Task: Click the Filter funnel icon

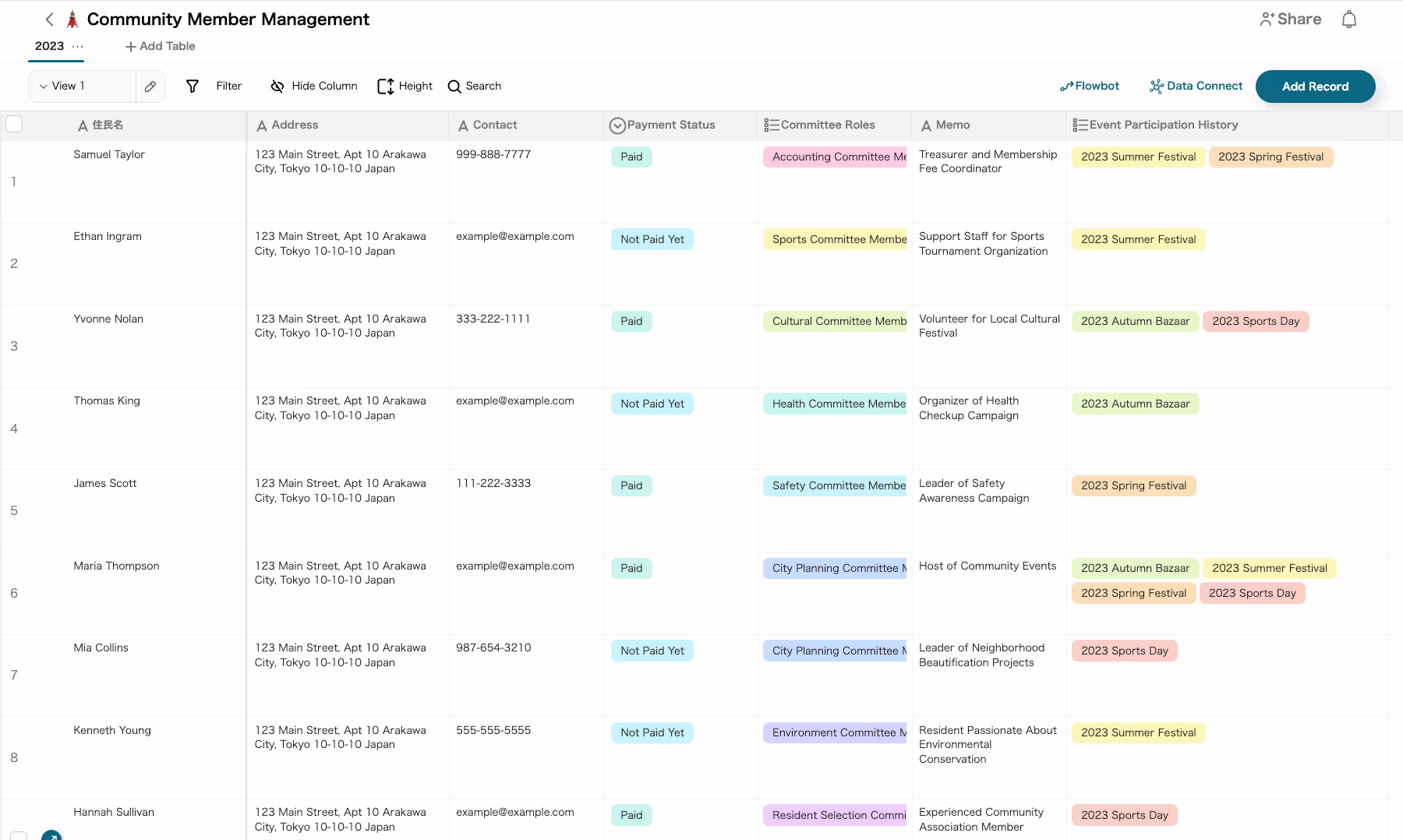Action: click(x=193, y=86)
